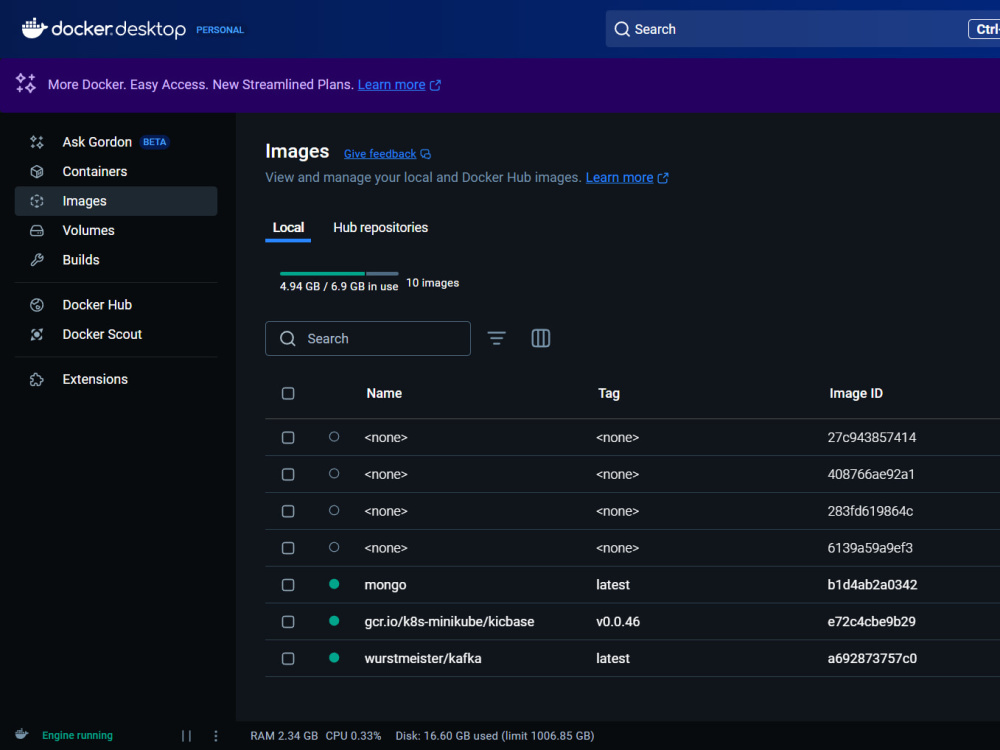
Task: Click the Builds wrench icon
Action: tap(37, 260)
